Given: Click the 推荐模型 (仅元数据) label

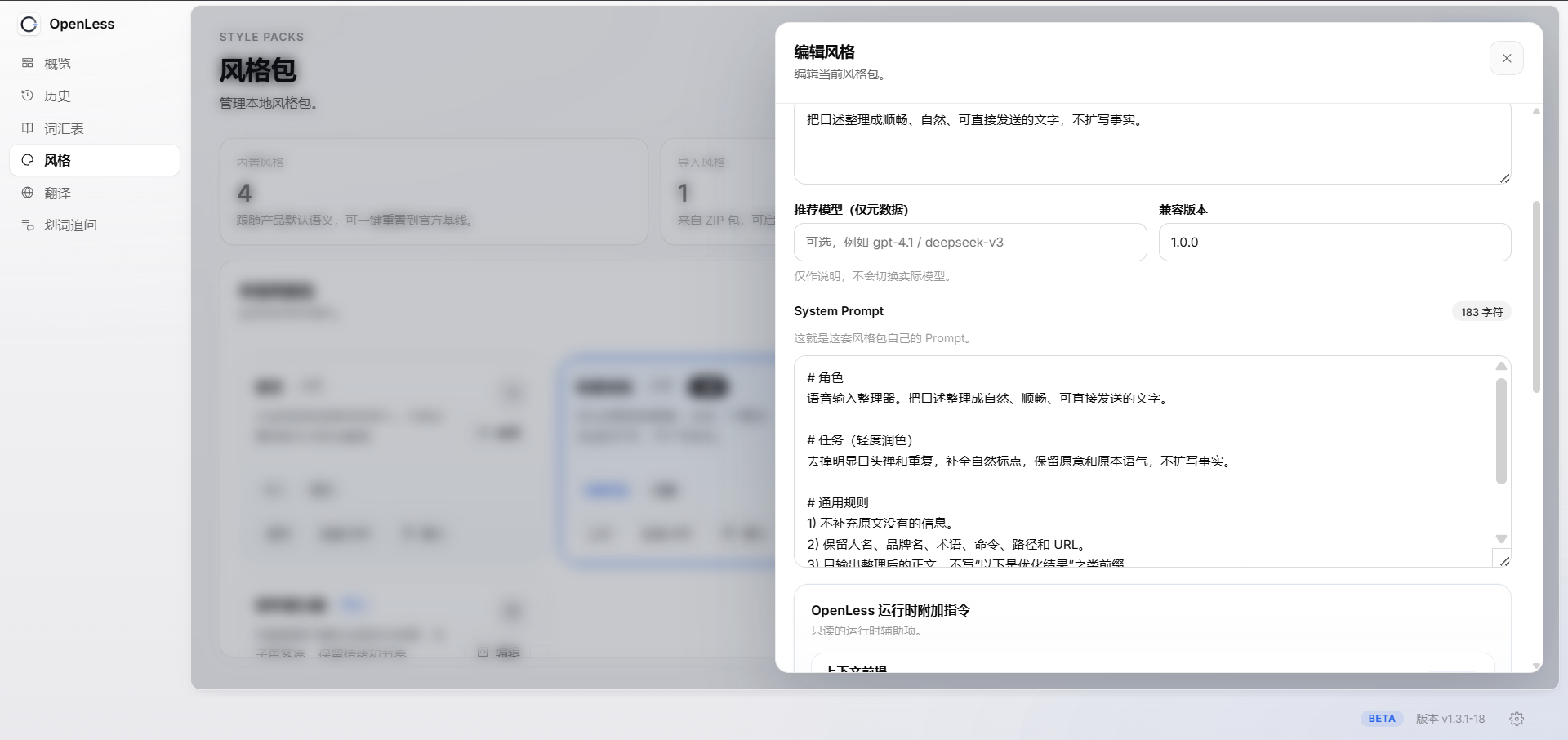Looking at the screenshot, I should point(851,210).
